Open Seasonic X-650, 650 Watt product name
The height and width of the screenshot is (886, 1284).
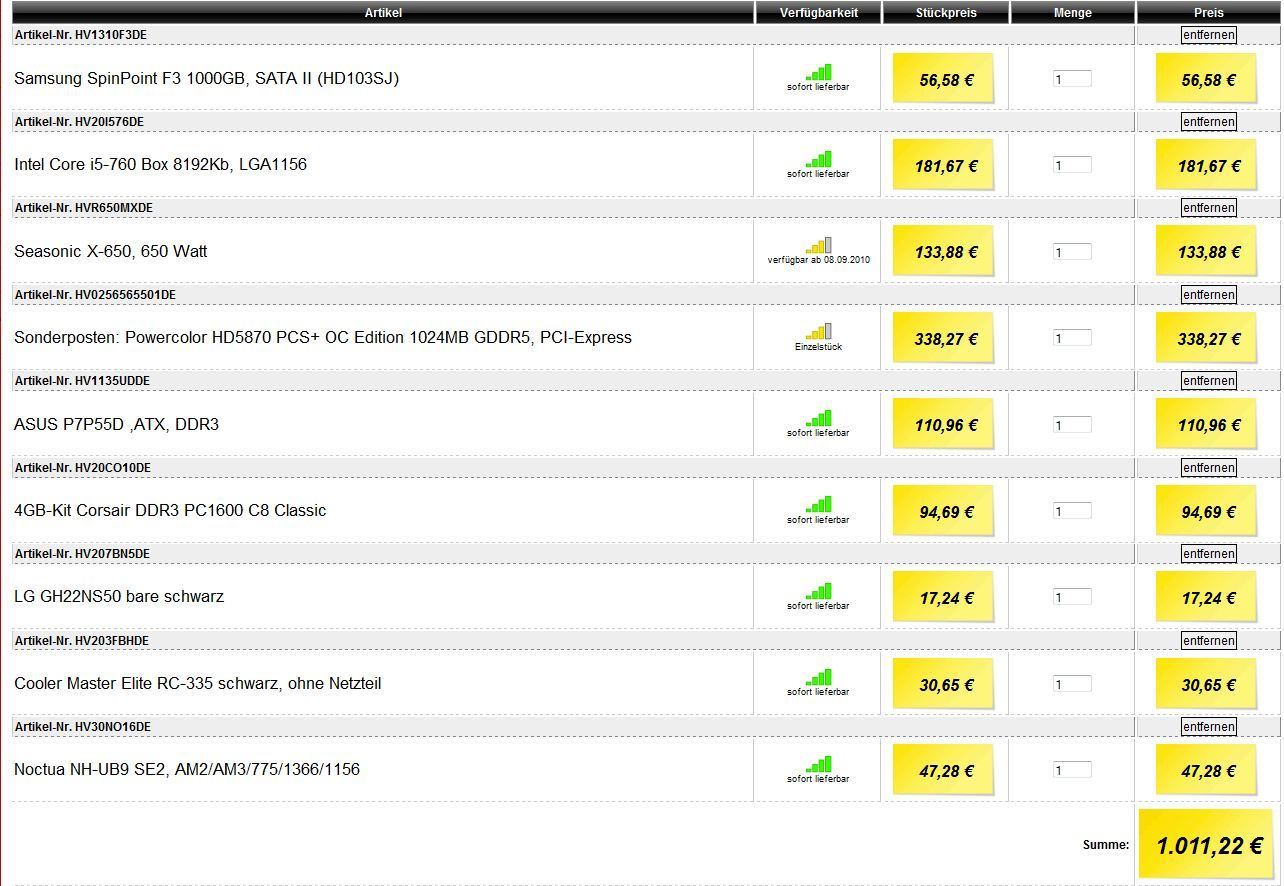click(111, 251)
